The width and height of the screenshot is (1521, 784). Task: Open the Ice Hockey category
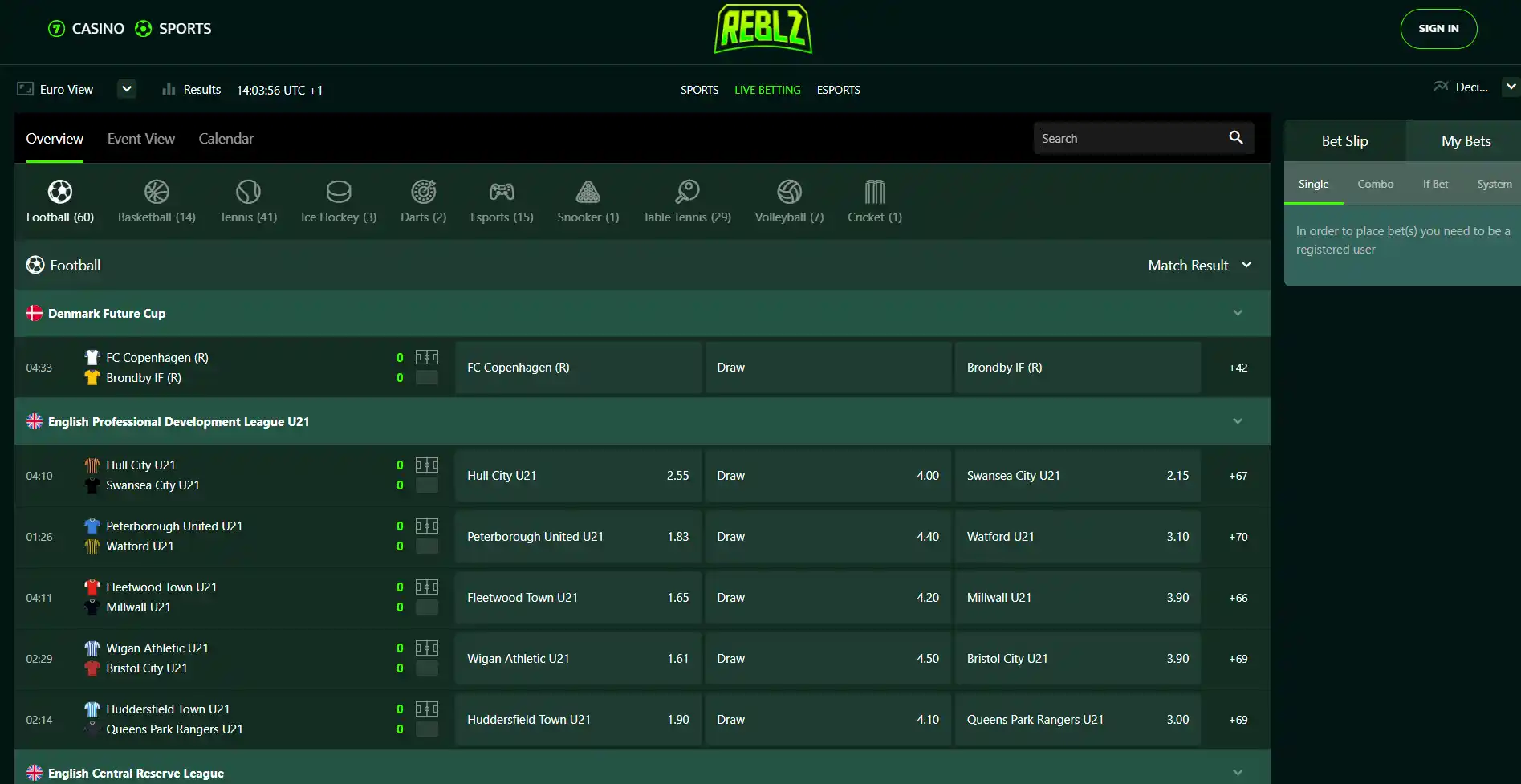(x=338, y=201)
